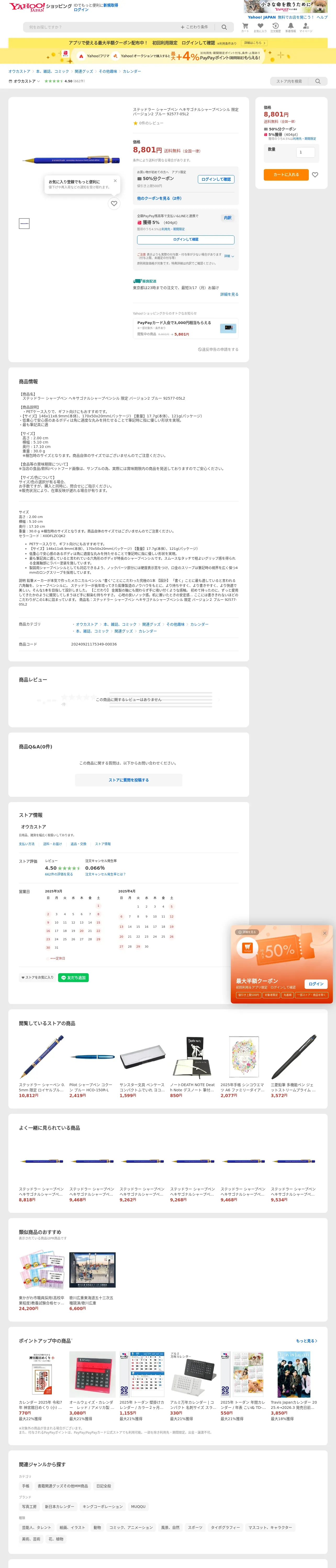This screenshot has height=1568, width=336.
Task: Click the top-right charity dog banner
Action: pos(285,7)
